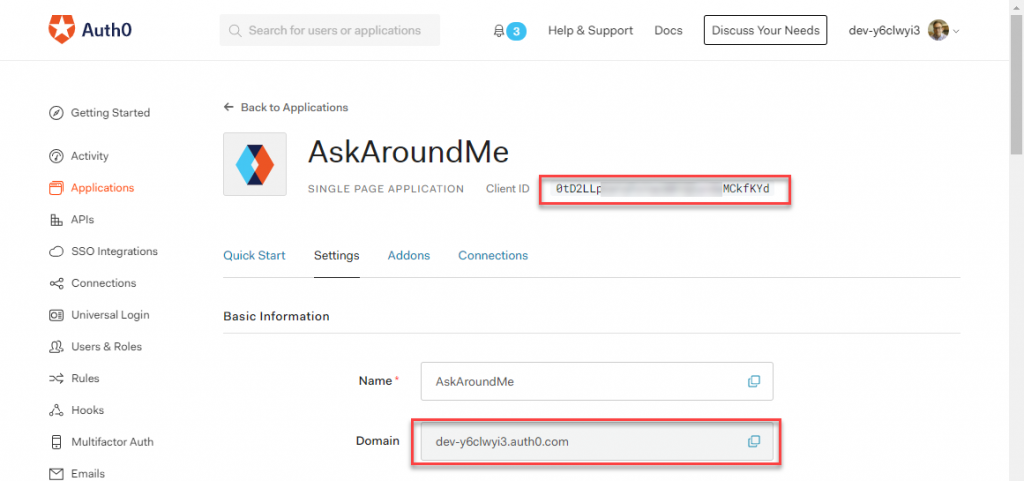This screenshot has width=1024, height=481.
Task: Open the Help & Support link
Action: point(590,31)
